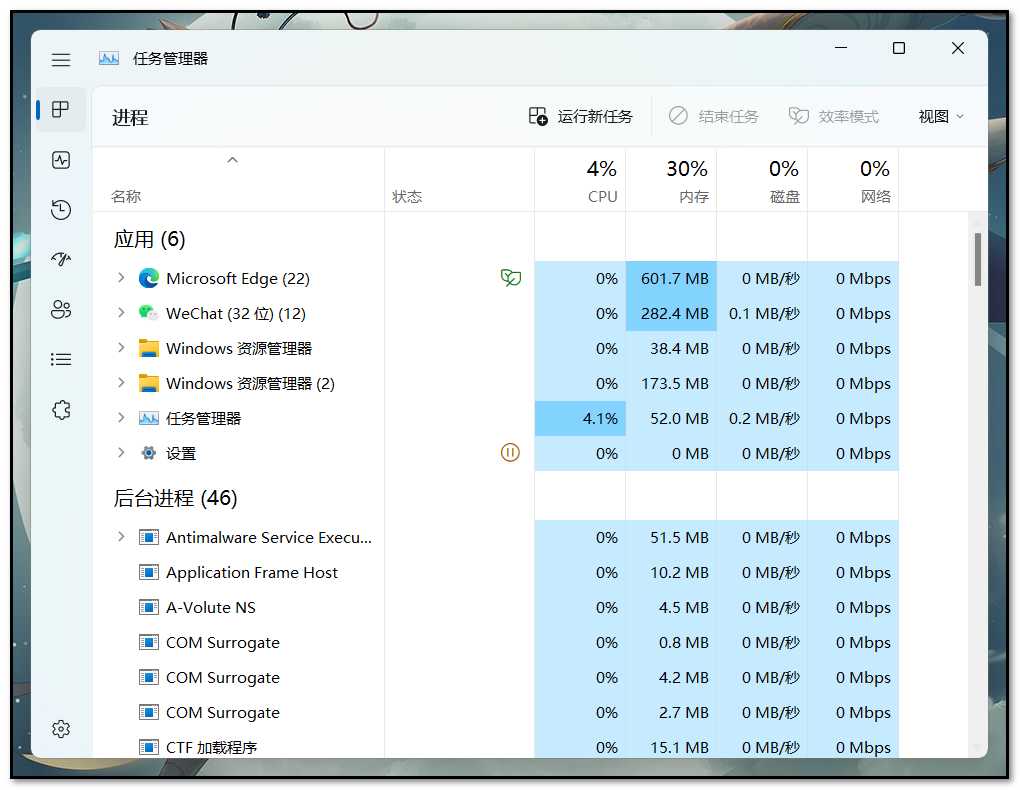Click the 效率模式 button
Image resolution: width=1020 pixels, height=790 pixels.
tap(834, 117)
